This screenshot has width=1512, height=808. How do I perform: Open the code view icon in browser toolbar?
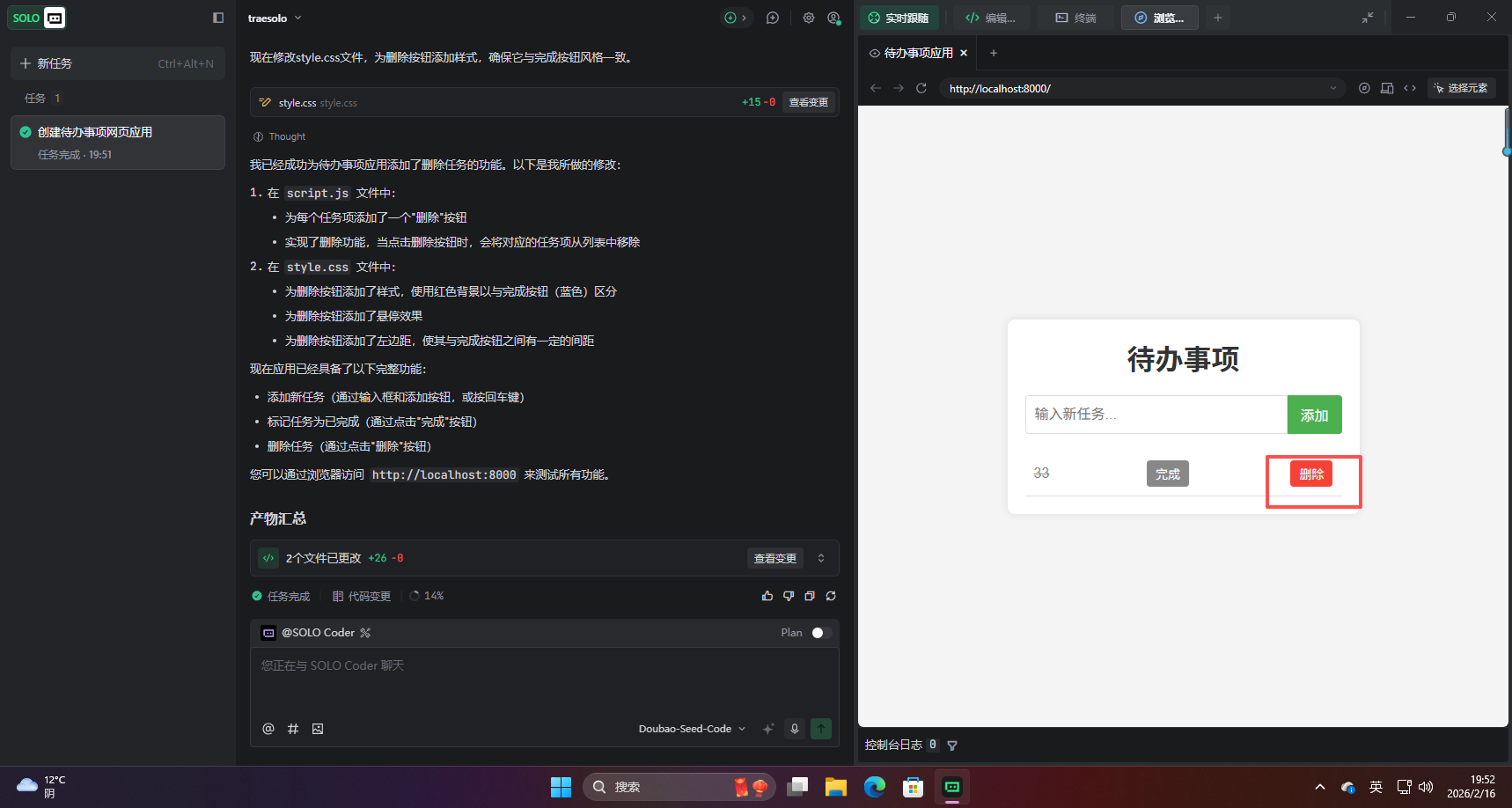1410,88
